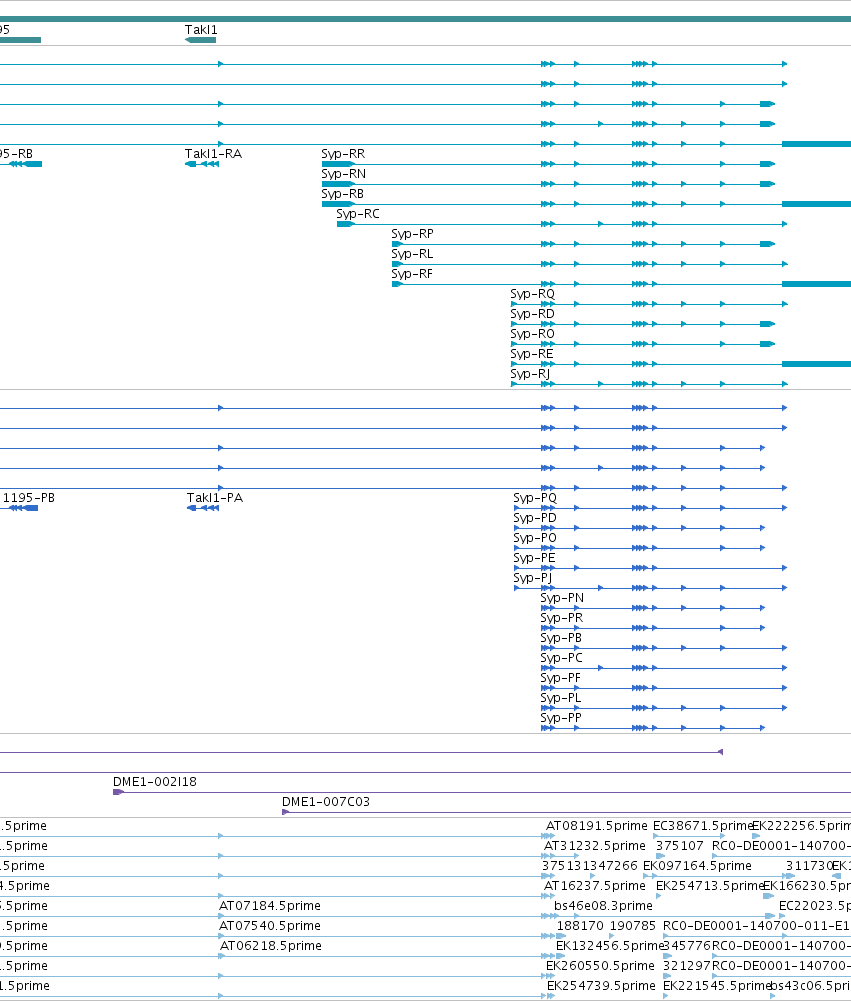The image size is (851, 1001).
Task: Click the Takl1-PA protein label
Action: pyautogui.click(x=215, y=498)
